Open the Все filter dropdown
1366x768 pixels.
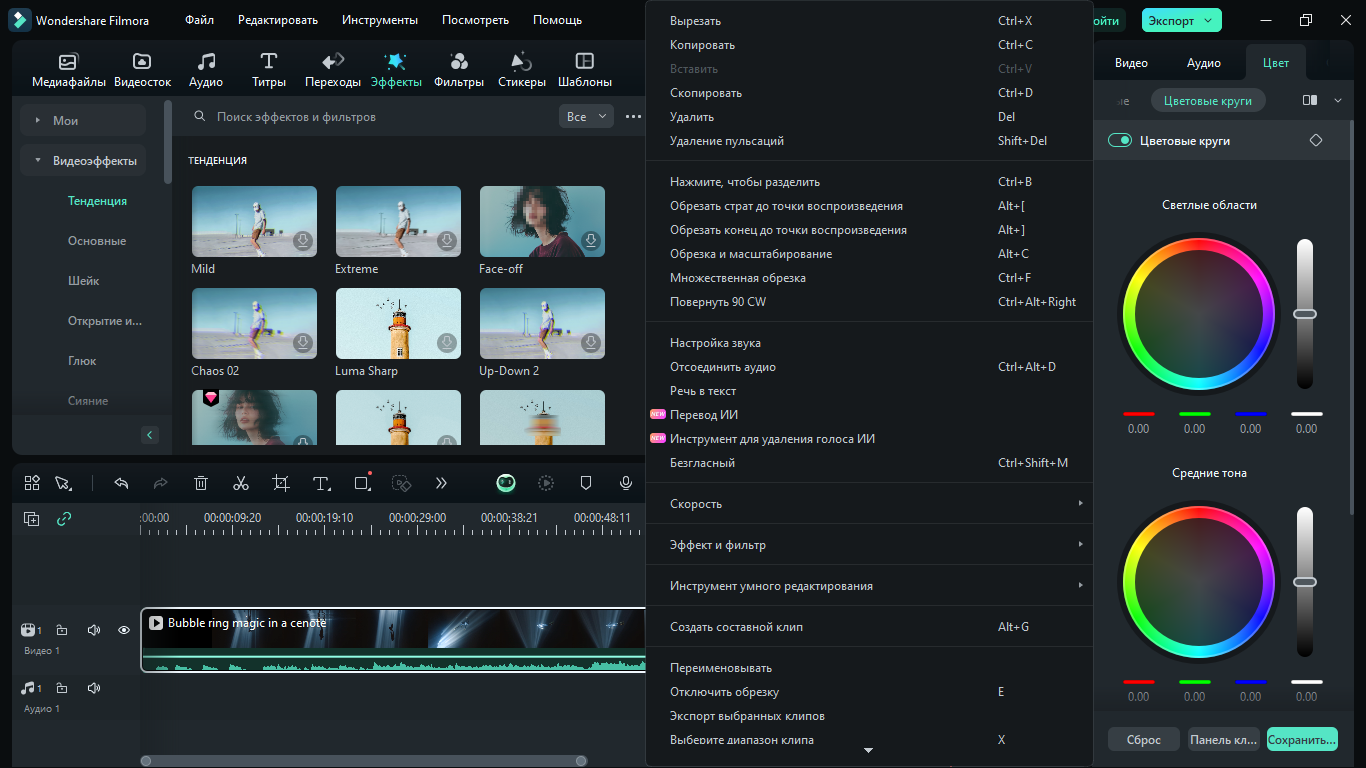[586, 117]
